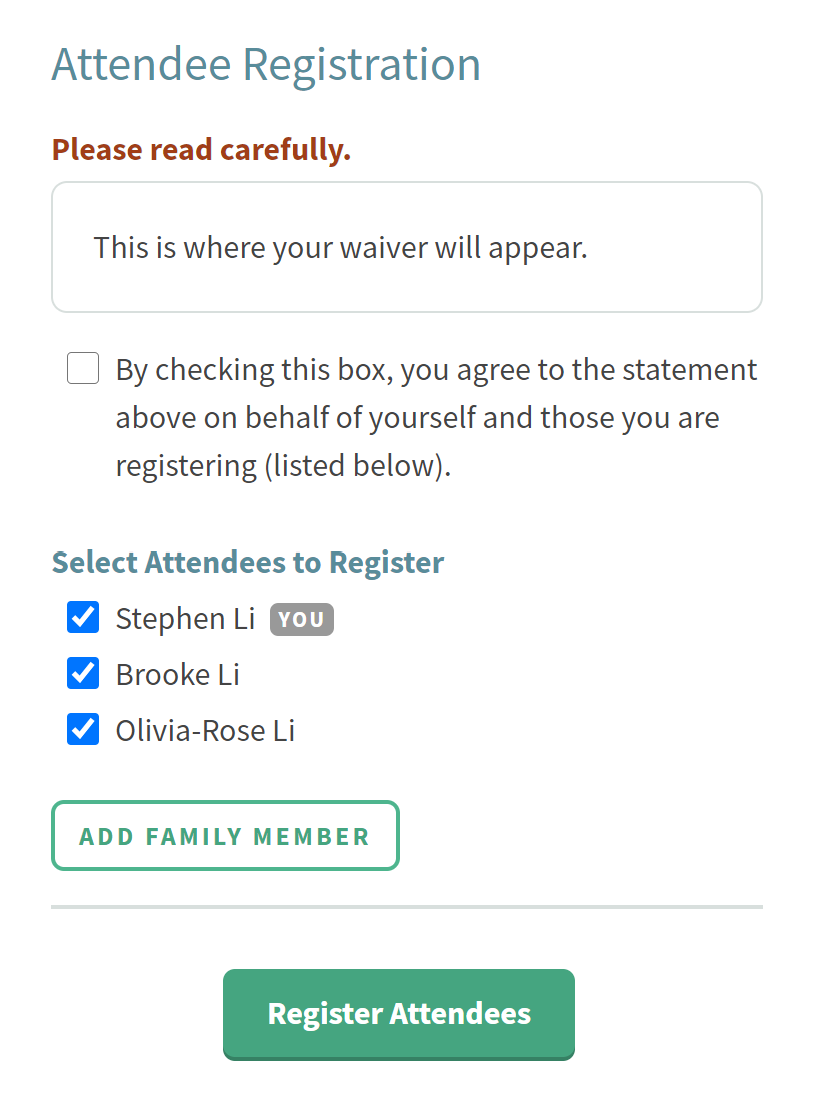838x1100 pixels.
Task: Select the attendee name Olivia-Rose Li
Action: tap(205, 729)
